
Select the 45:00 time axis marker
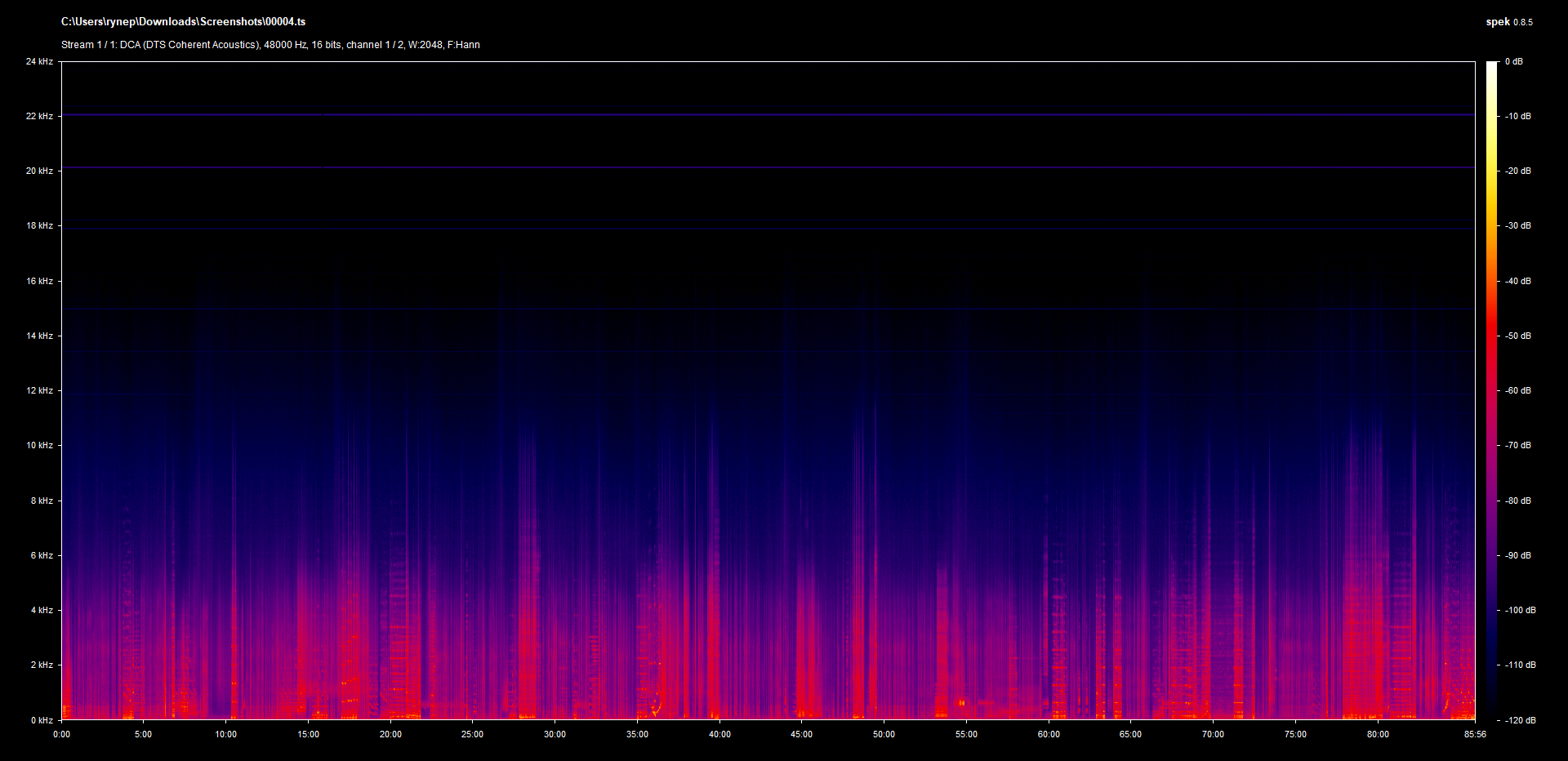click(x=801, y=734)
